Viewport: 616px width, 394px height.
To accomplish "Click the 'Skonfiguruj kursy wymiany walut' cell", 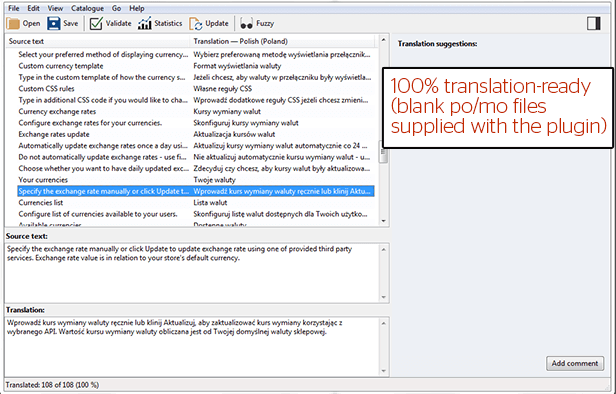I will (x=246, y=123).
